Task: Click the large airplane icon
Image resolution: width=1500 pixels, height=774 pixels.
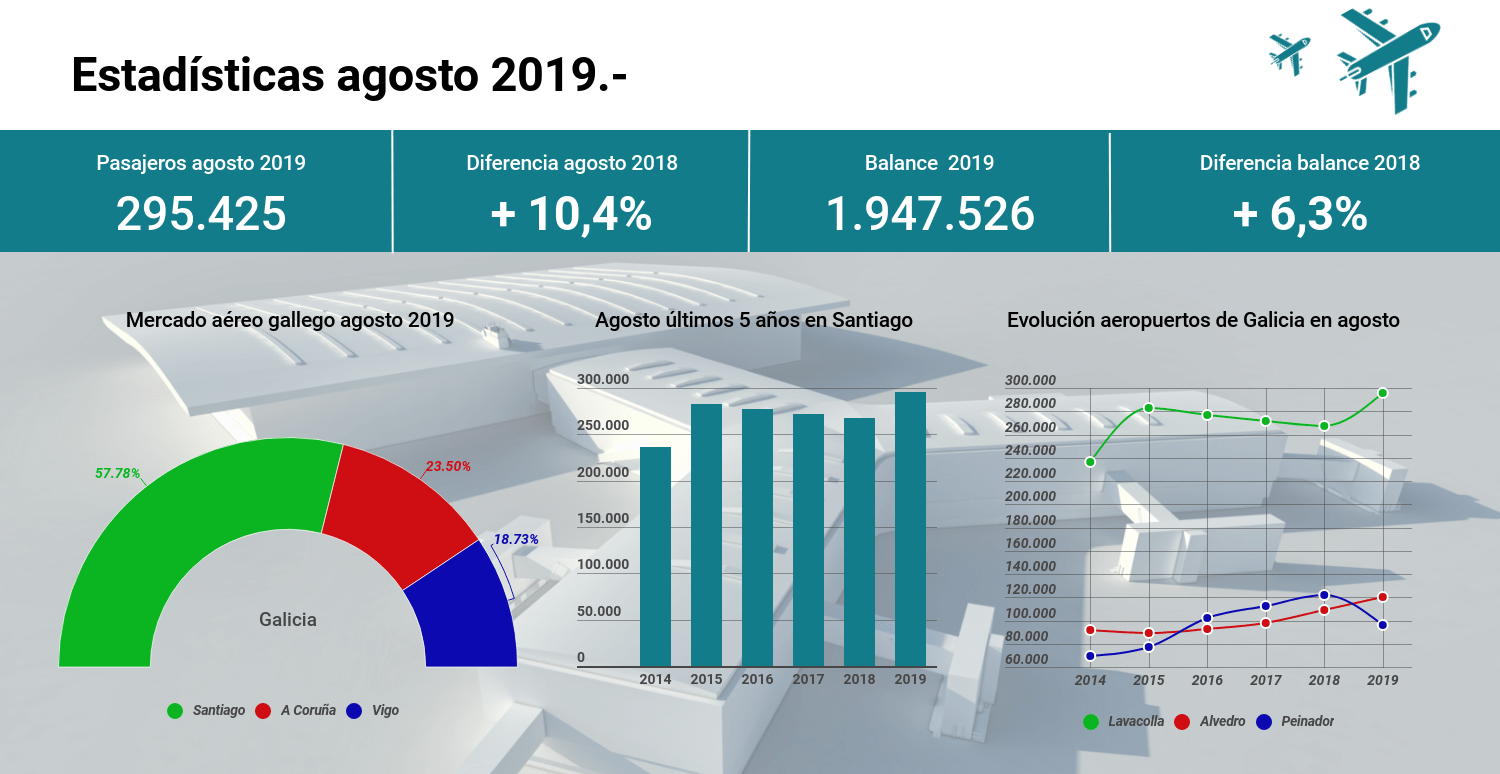Action: (1388, 60)
